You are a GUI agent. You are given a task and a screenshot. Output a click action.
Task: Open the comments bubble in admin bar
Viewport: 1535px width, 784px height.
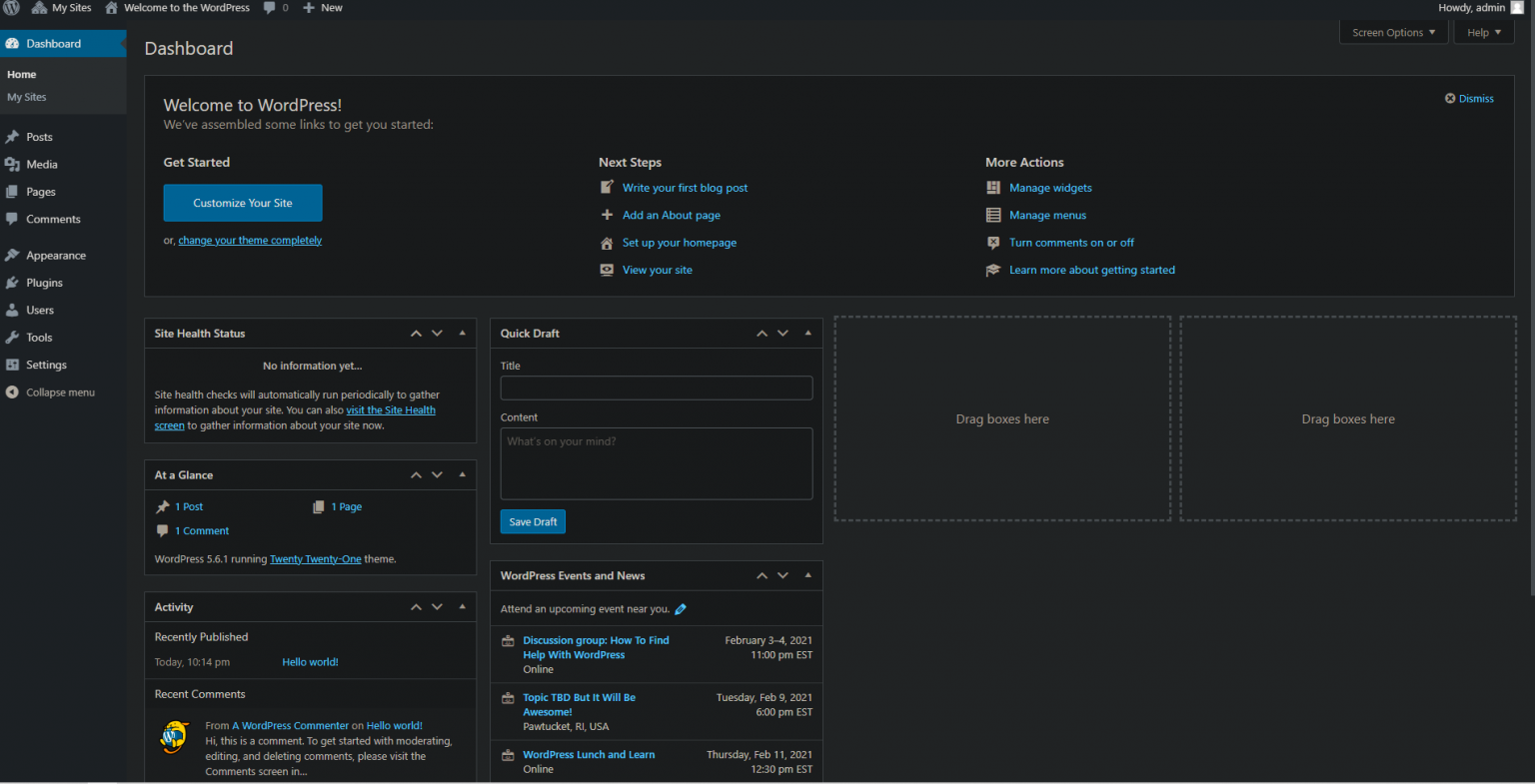pyautogui.click(x=276, y=7)
